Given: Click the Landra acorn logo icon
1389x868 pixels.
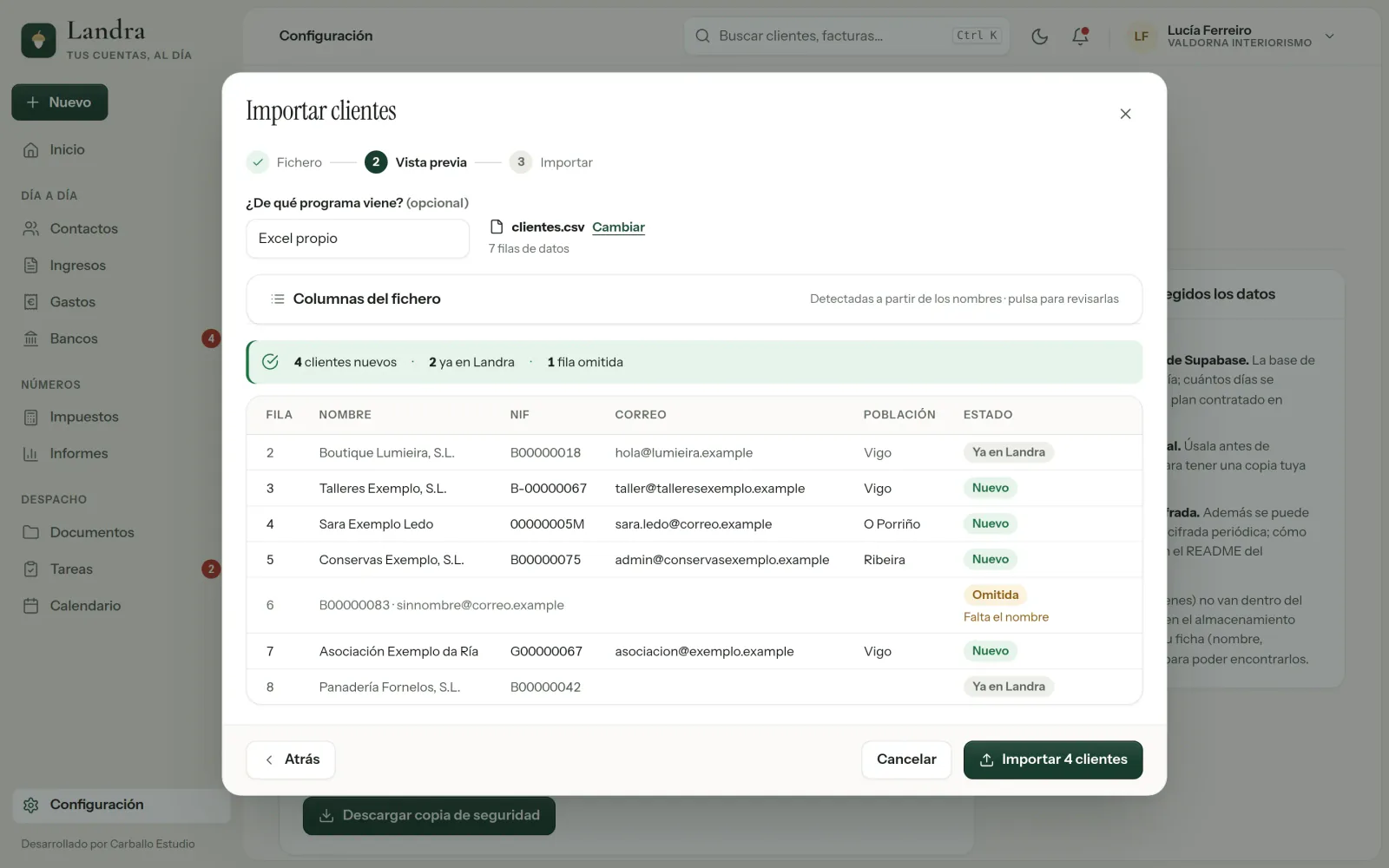Looking at the screenshot, I should pyautogui.click(x=38, y=40).
